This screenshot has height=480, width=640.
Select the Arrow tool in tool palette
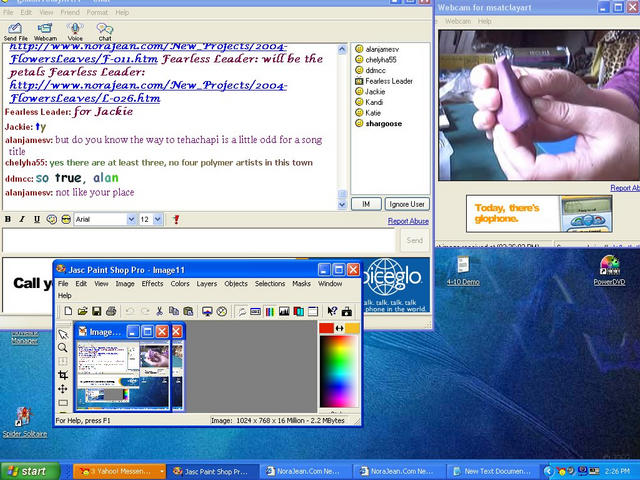(x=63, y=334)
